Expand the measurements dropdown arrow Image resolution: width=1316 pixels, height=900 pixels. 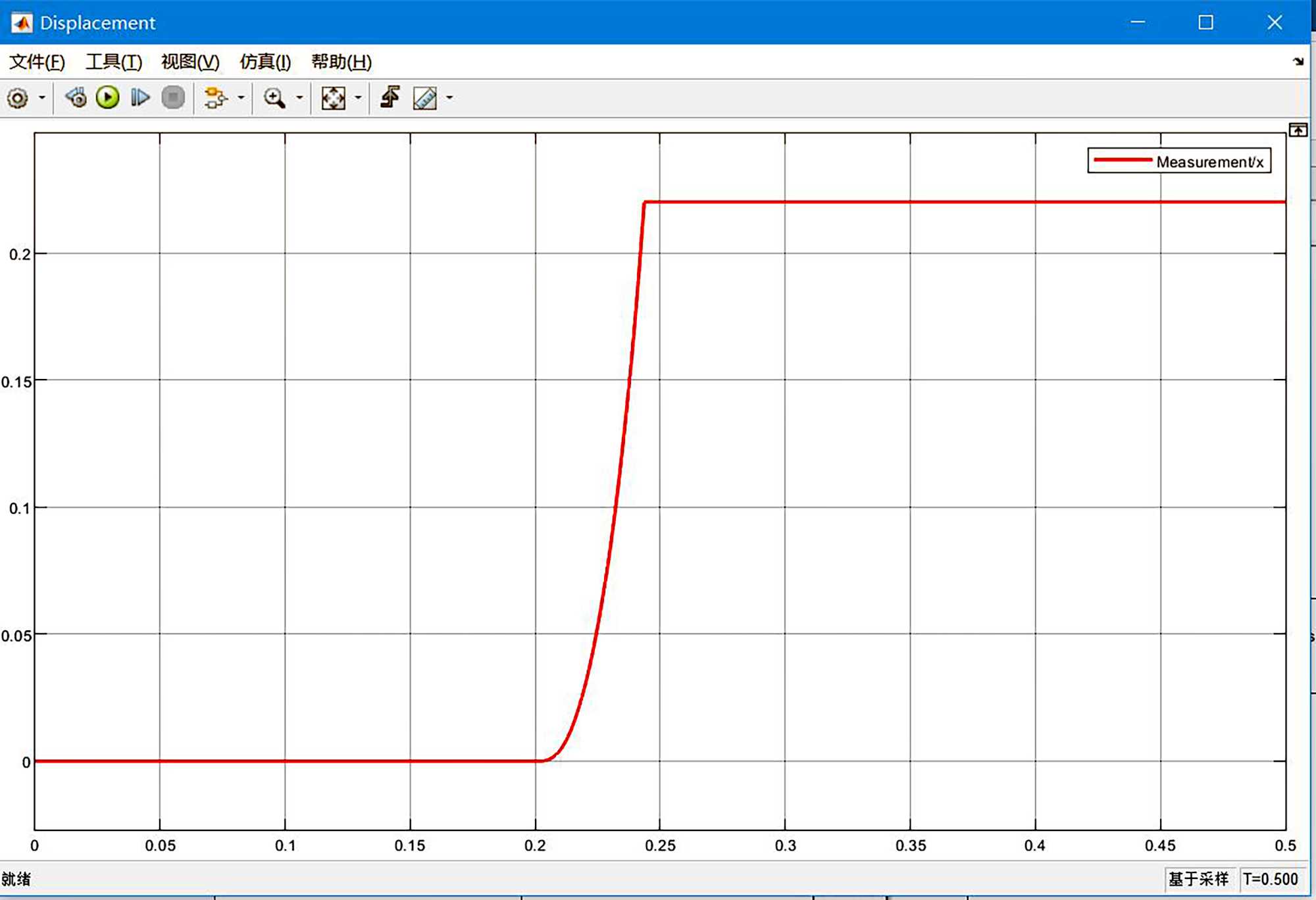pyautogui.click(x=449, y=98)
